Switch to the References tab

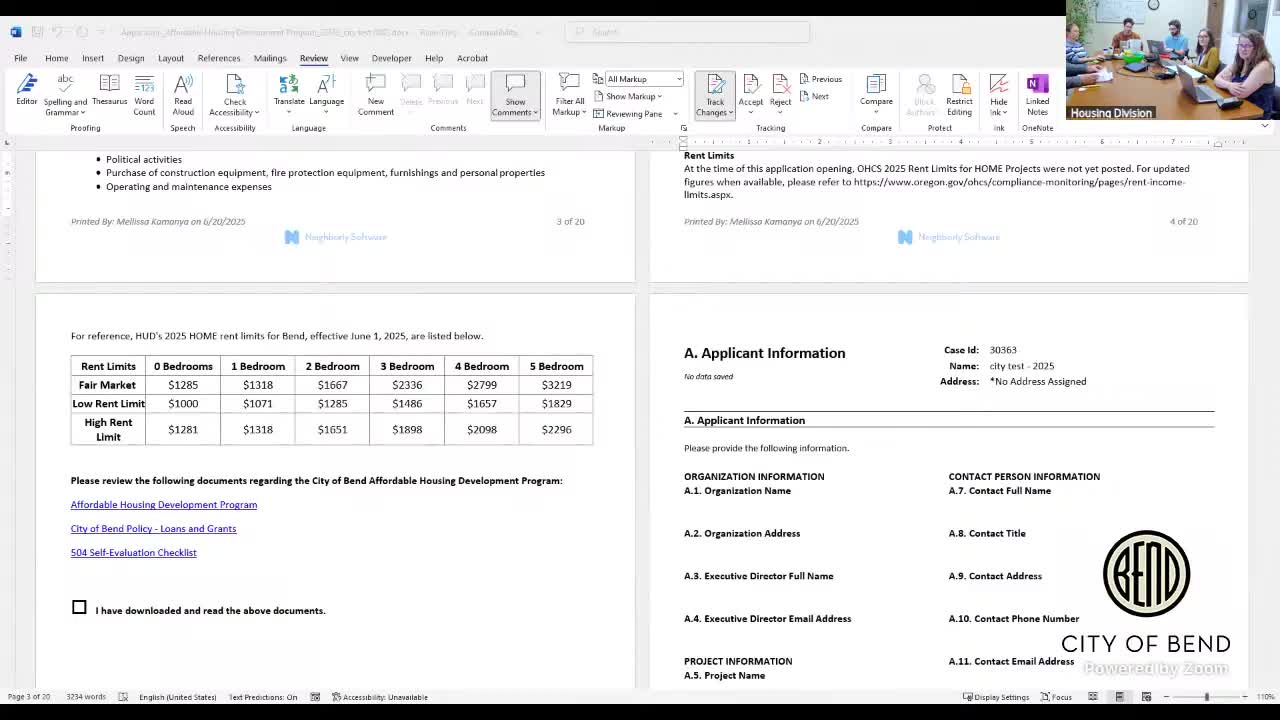[218, 58]
